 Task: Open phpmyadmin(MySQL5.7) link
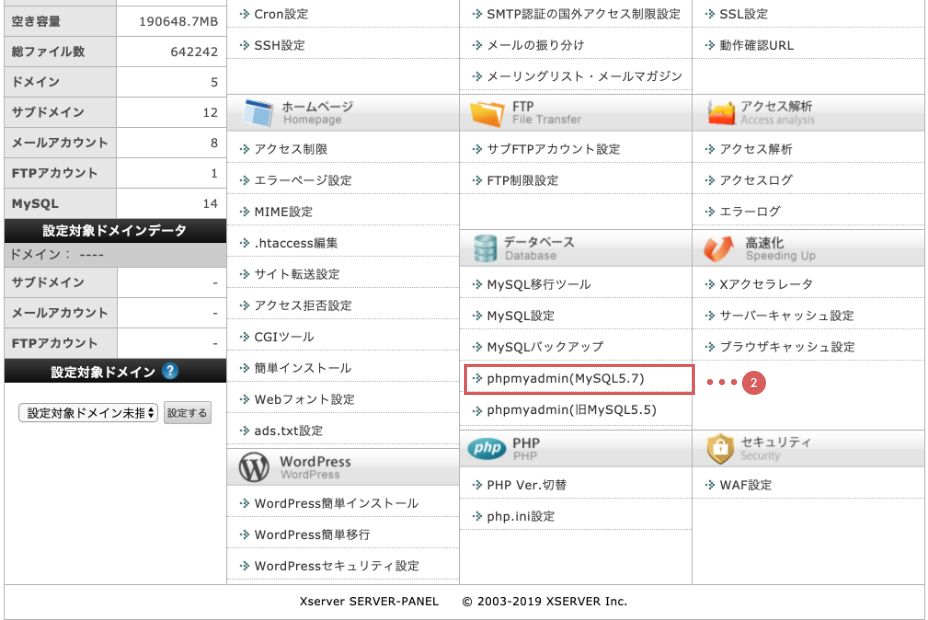[565, 379]
